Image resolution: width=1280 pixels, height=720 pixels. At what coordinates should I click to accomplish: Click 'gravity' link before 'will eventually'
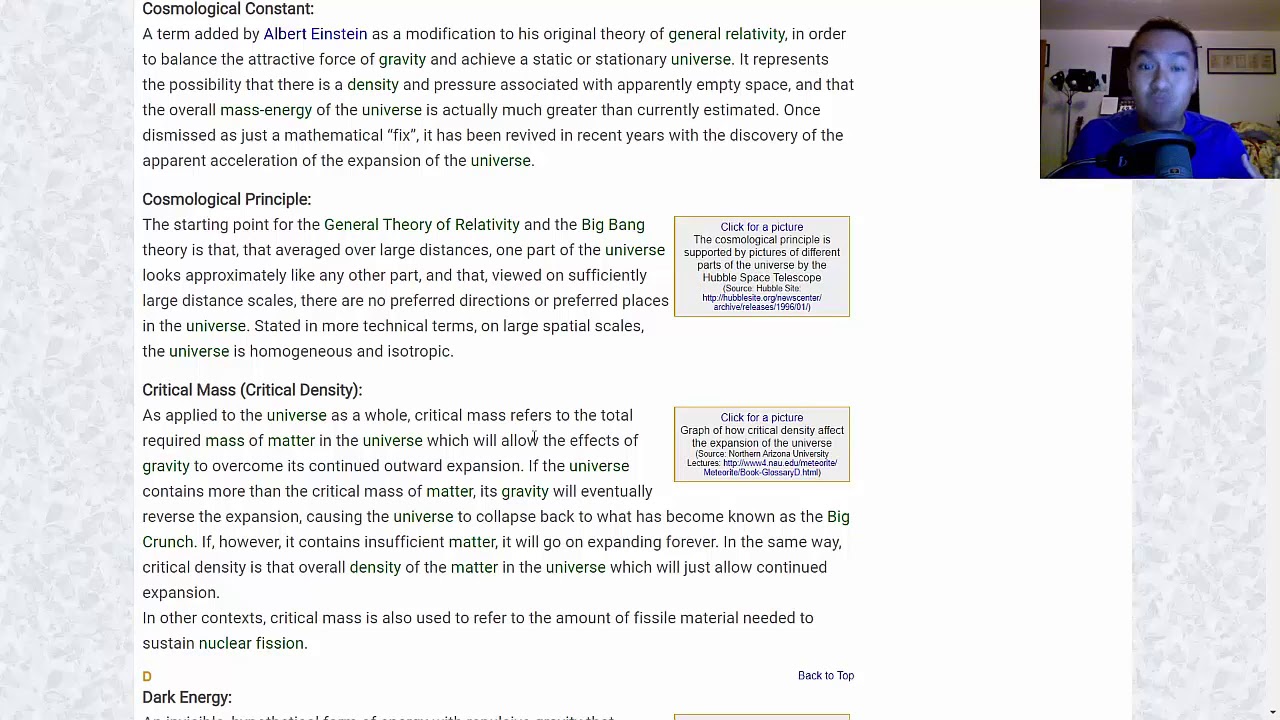click(x=525, y=491)
